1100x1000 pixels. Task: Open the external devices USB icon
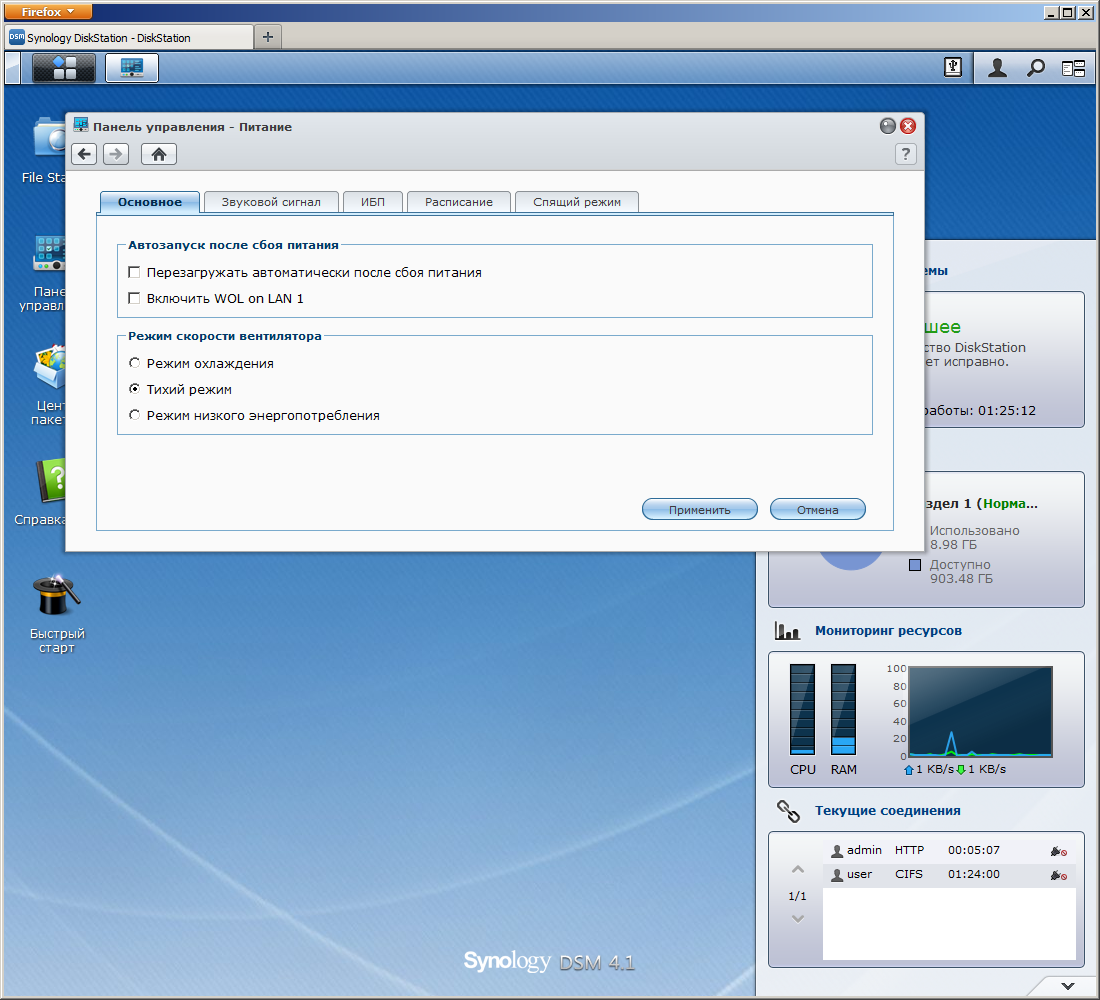click(x=953, y=67)
